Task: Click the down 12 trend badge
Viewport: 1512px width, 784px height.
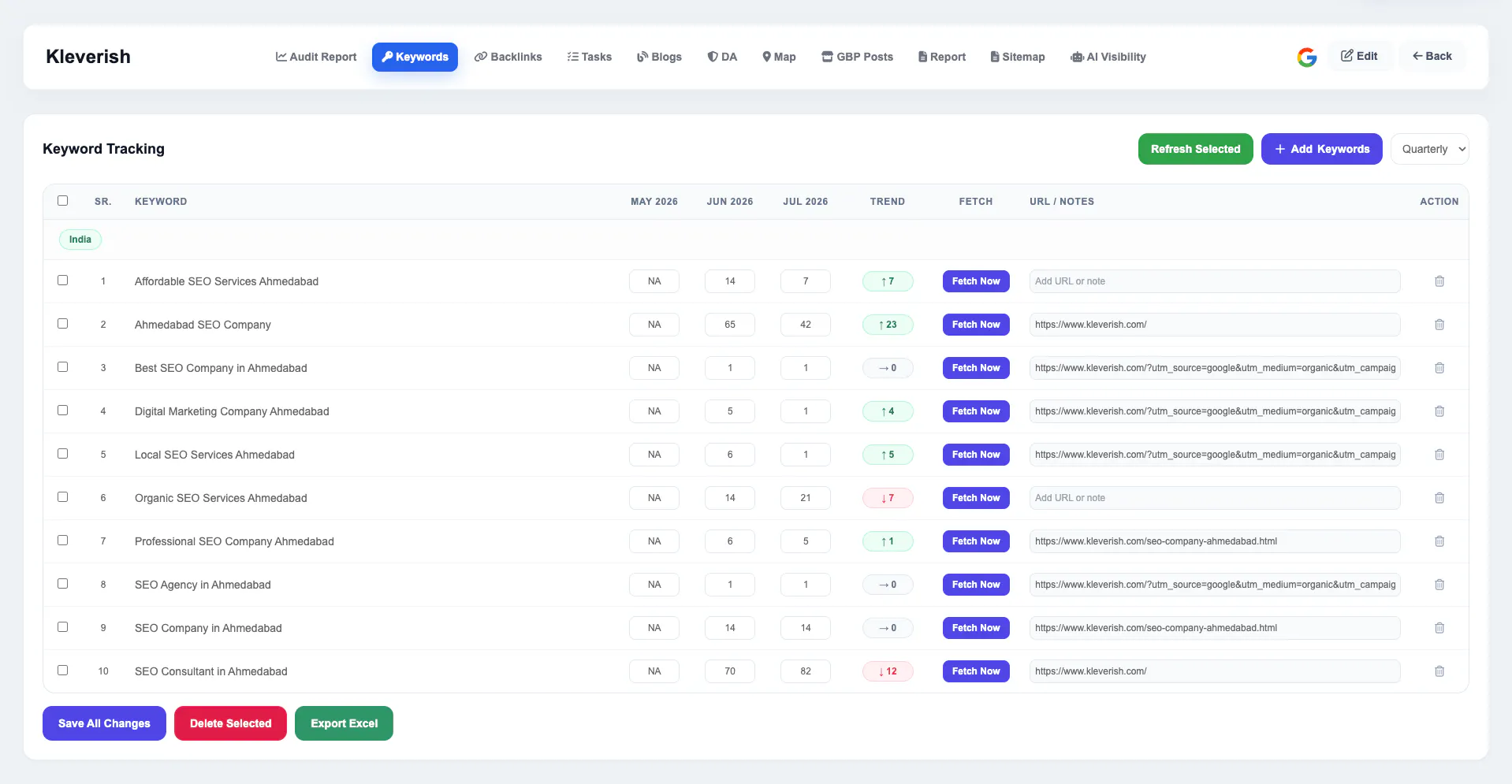Action: pos(888,671)
